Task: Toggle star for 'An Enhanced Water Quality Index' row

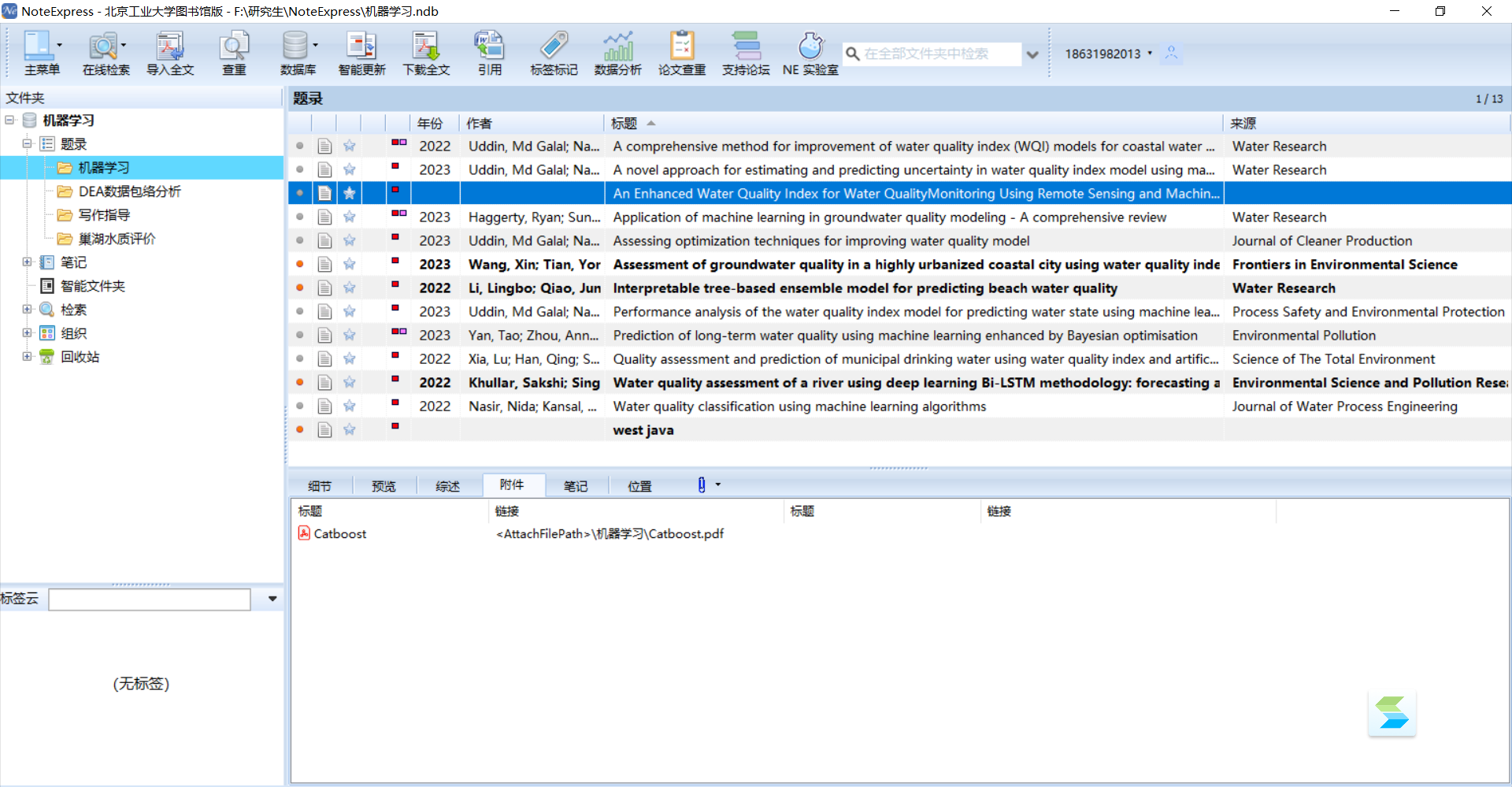Action: coord(350,193)
